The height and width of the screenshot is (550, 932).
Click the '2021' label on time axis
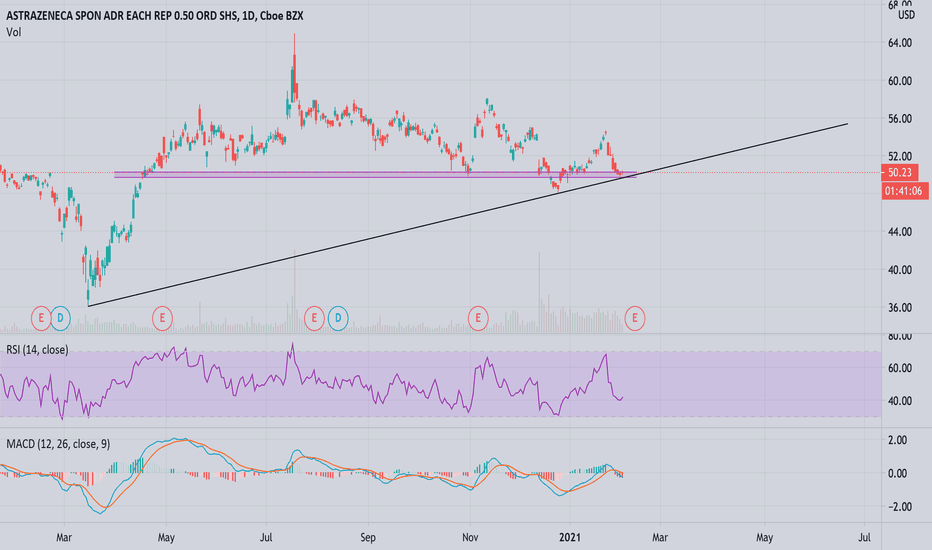pyautogui.click(x=570, y=538)
